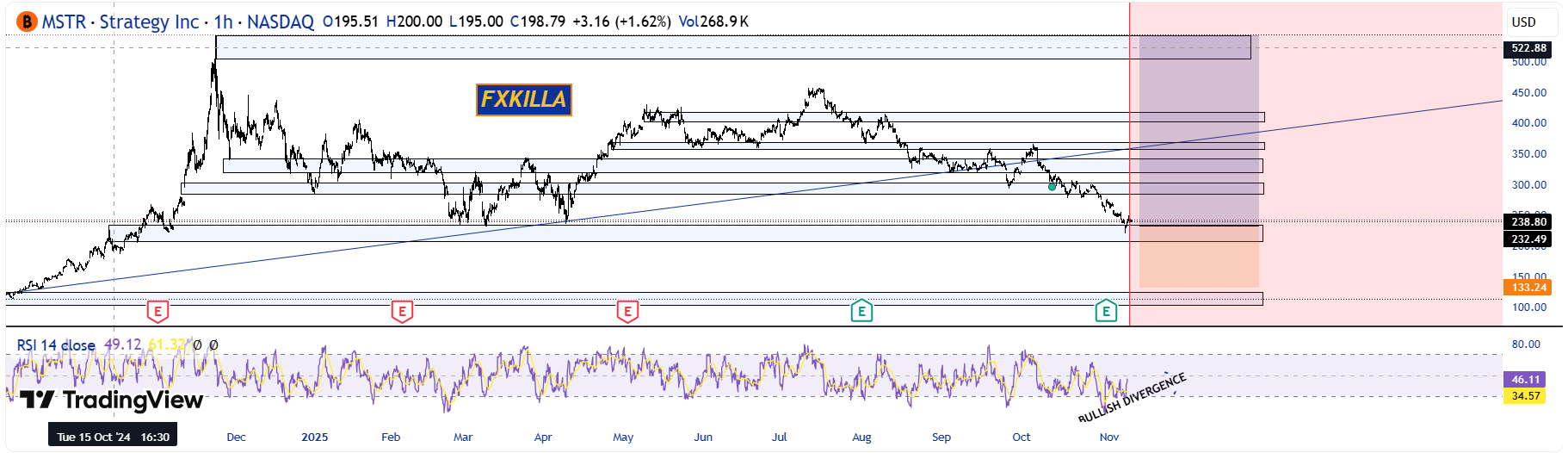Open the green earnings marker near November

pyautogui.click(x=1106, y=311)
